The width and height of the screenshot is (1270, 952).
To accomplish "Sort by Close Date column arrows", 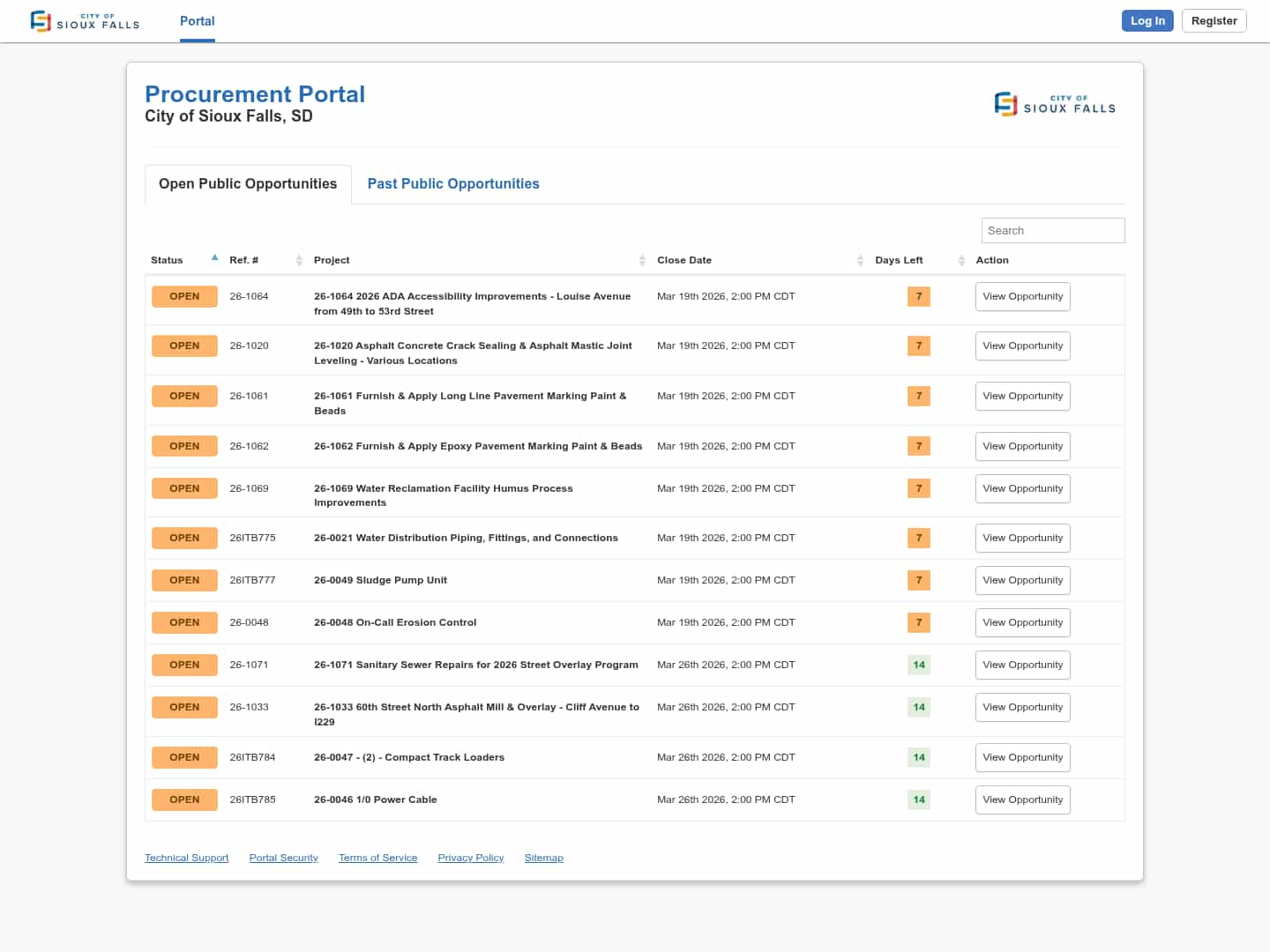I will 860,260.
